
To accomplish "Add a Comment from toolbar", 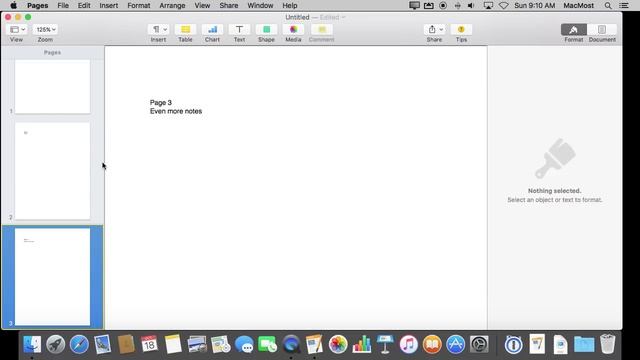I will 322,29.
